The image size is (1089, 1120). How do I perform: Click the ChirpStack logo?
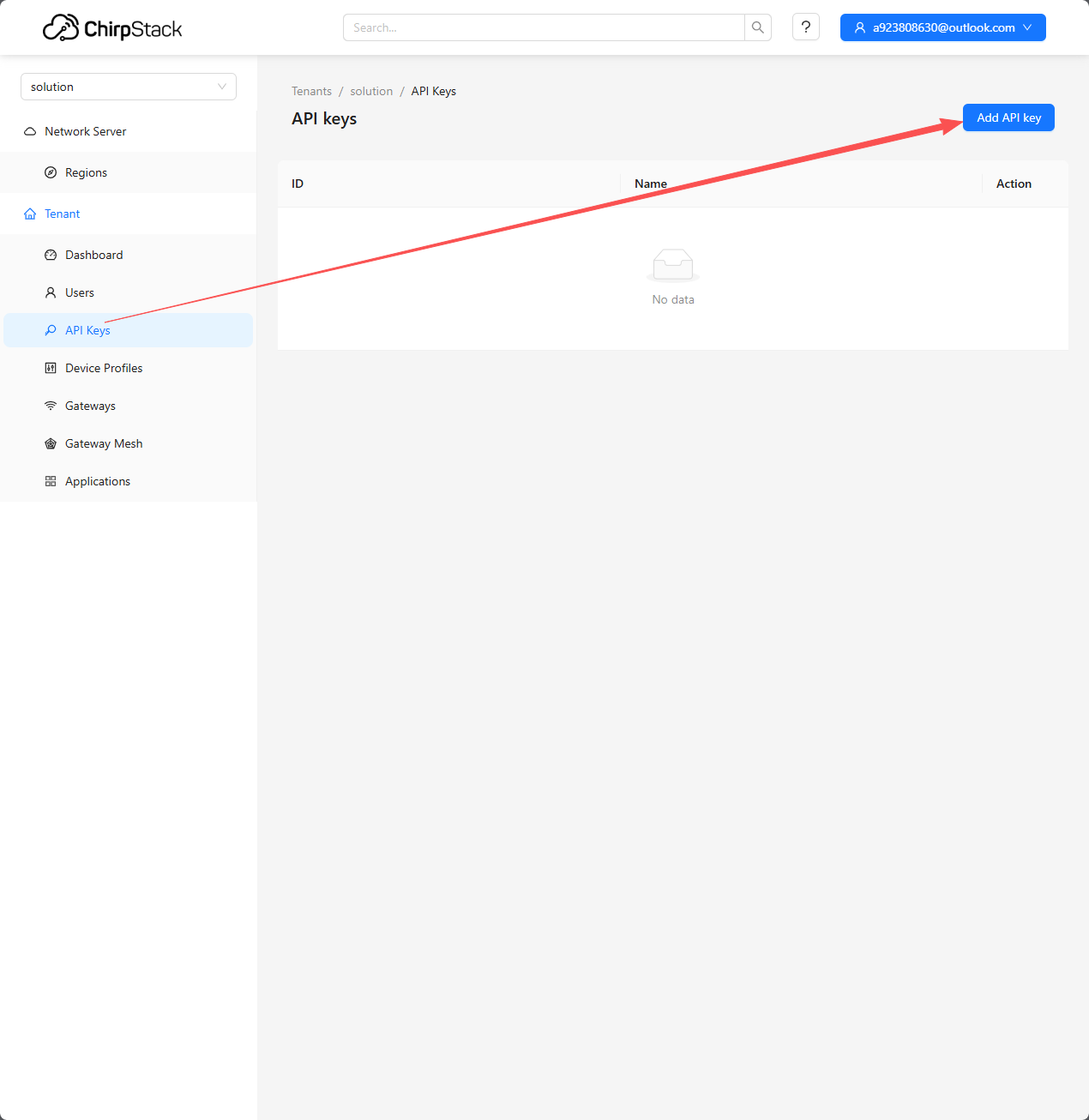click(112, 28)
